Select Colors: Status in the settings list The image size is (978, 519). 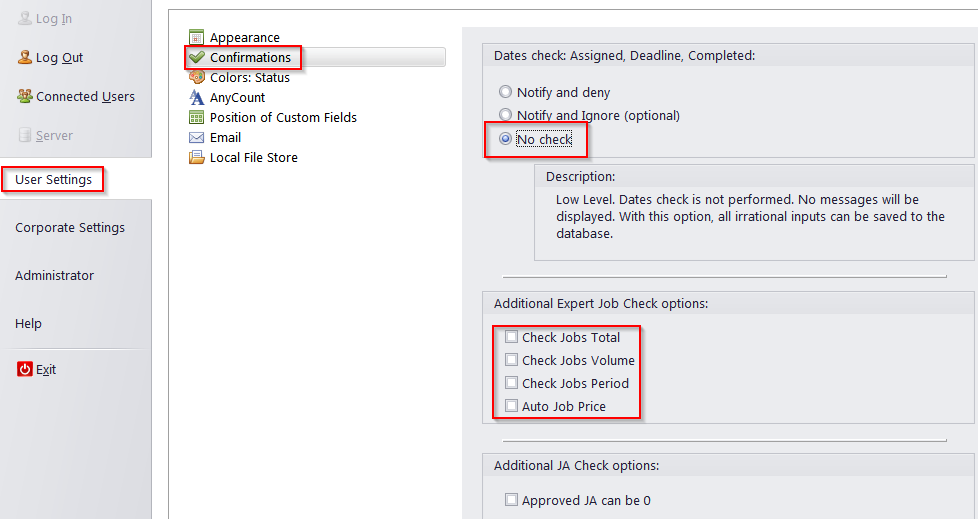coord(249,77)
